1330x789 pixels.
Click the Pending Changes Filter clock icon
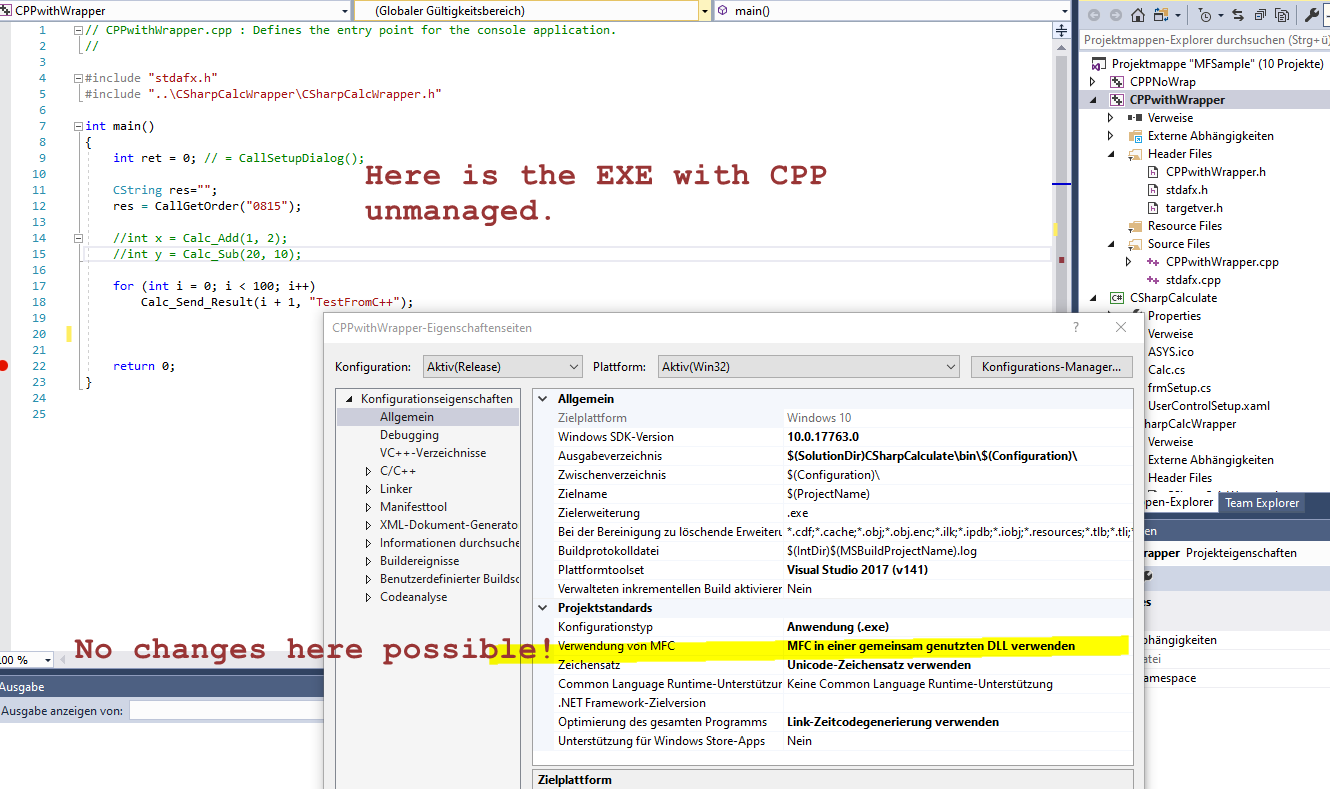point(1205,15)
